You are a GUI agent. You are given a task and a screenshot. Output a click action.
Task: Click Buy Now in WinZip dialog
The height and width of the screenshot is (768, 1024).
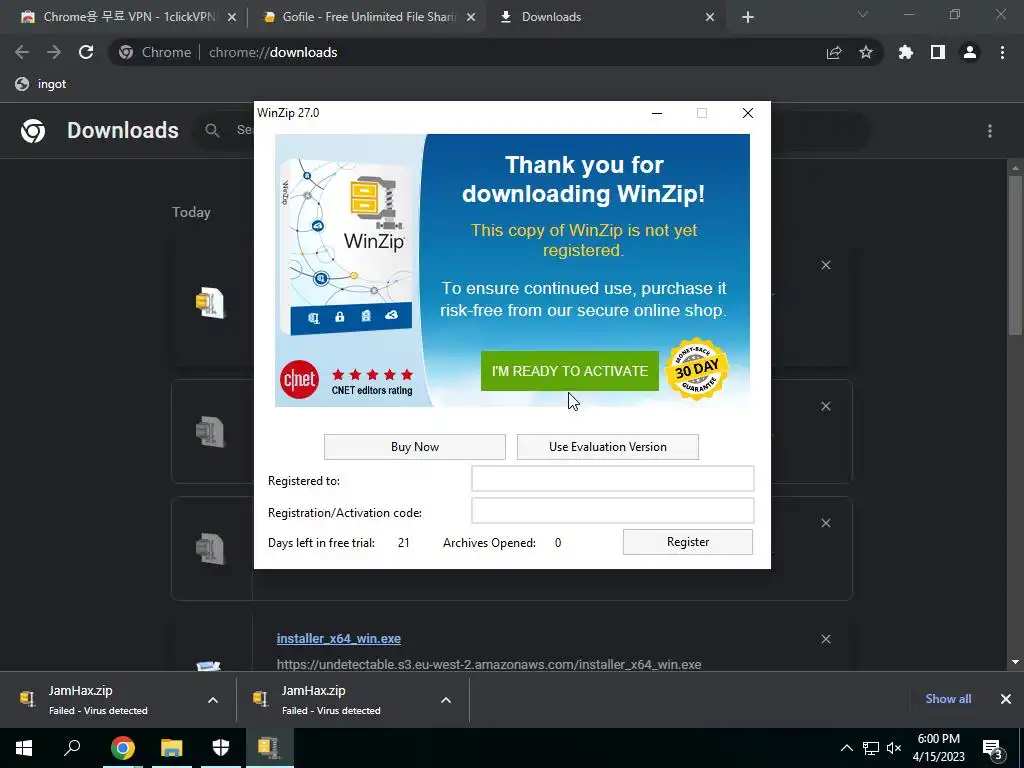click(415, 447)
